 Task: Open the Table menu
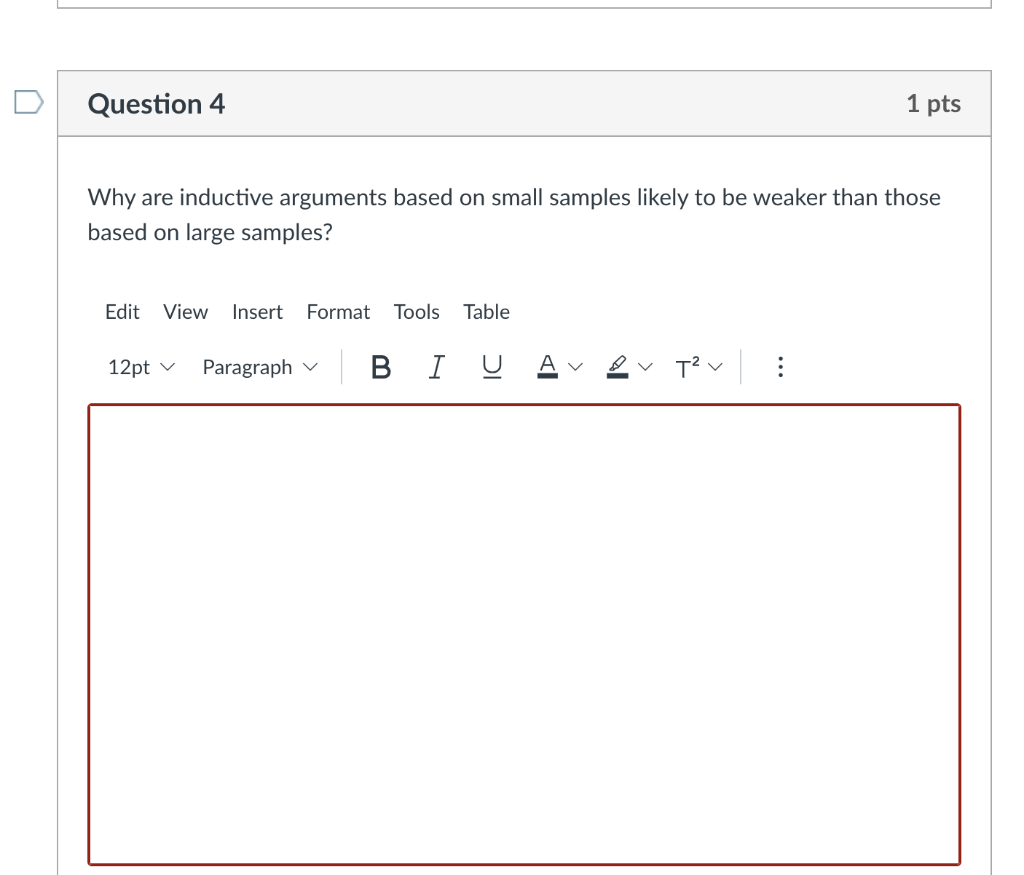point(486,312)
